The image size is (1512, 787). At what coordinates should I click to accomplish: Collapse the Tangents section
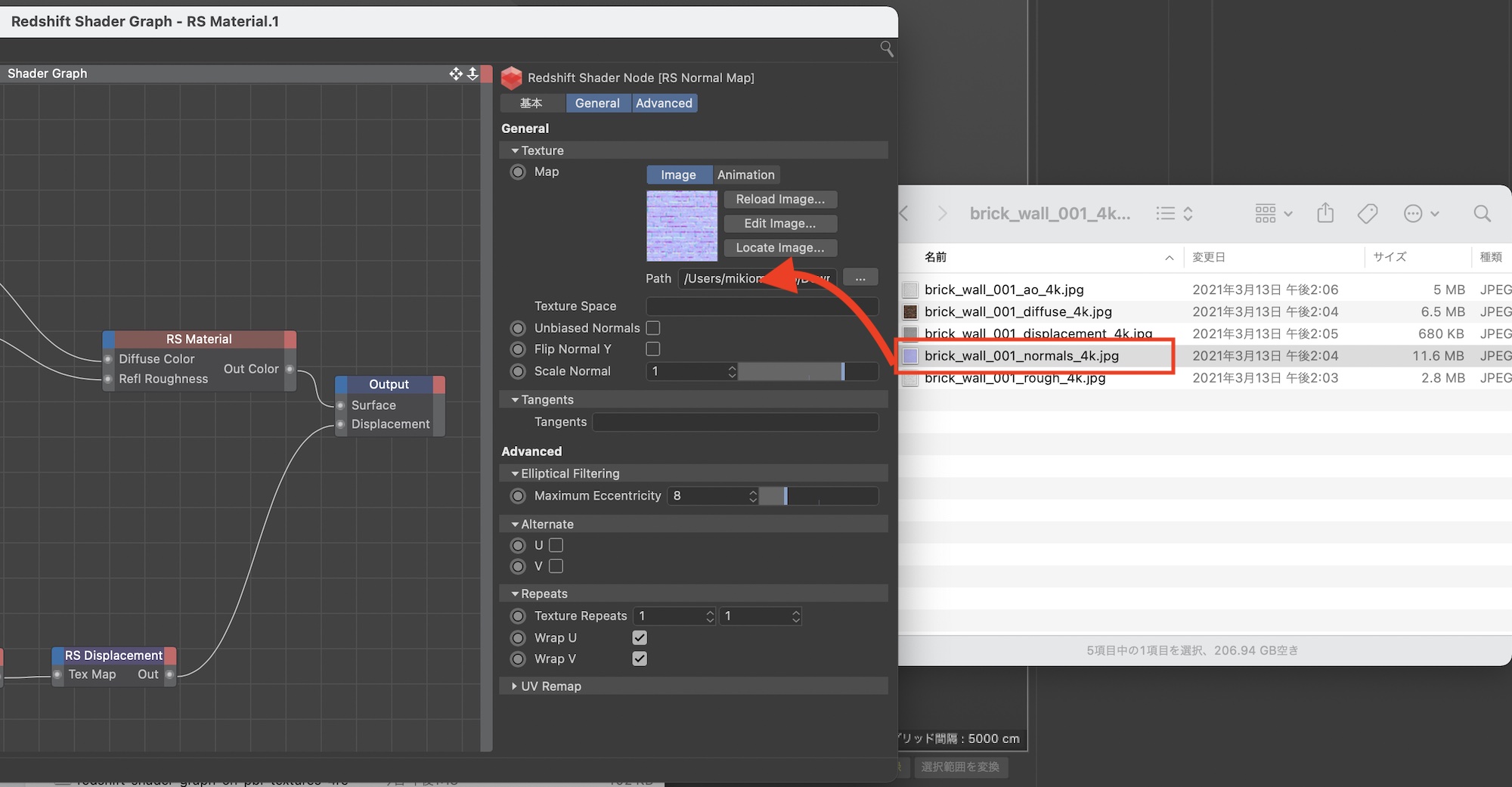[x=547, y=400]
